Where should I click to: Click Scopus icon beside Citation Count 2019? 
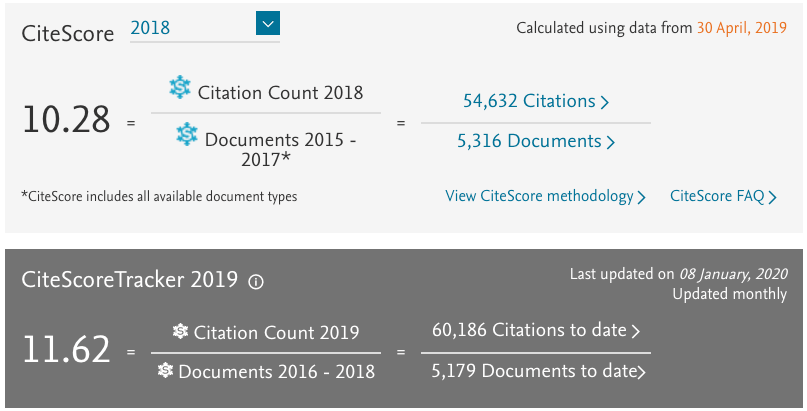180,332
